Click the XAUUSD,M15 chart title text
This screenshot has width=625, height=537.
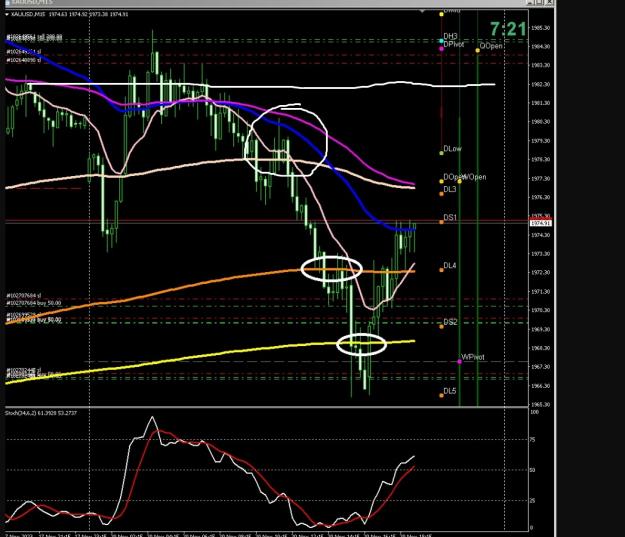28,14
